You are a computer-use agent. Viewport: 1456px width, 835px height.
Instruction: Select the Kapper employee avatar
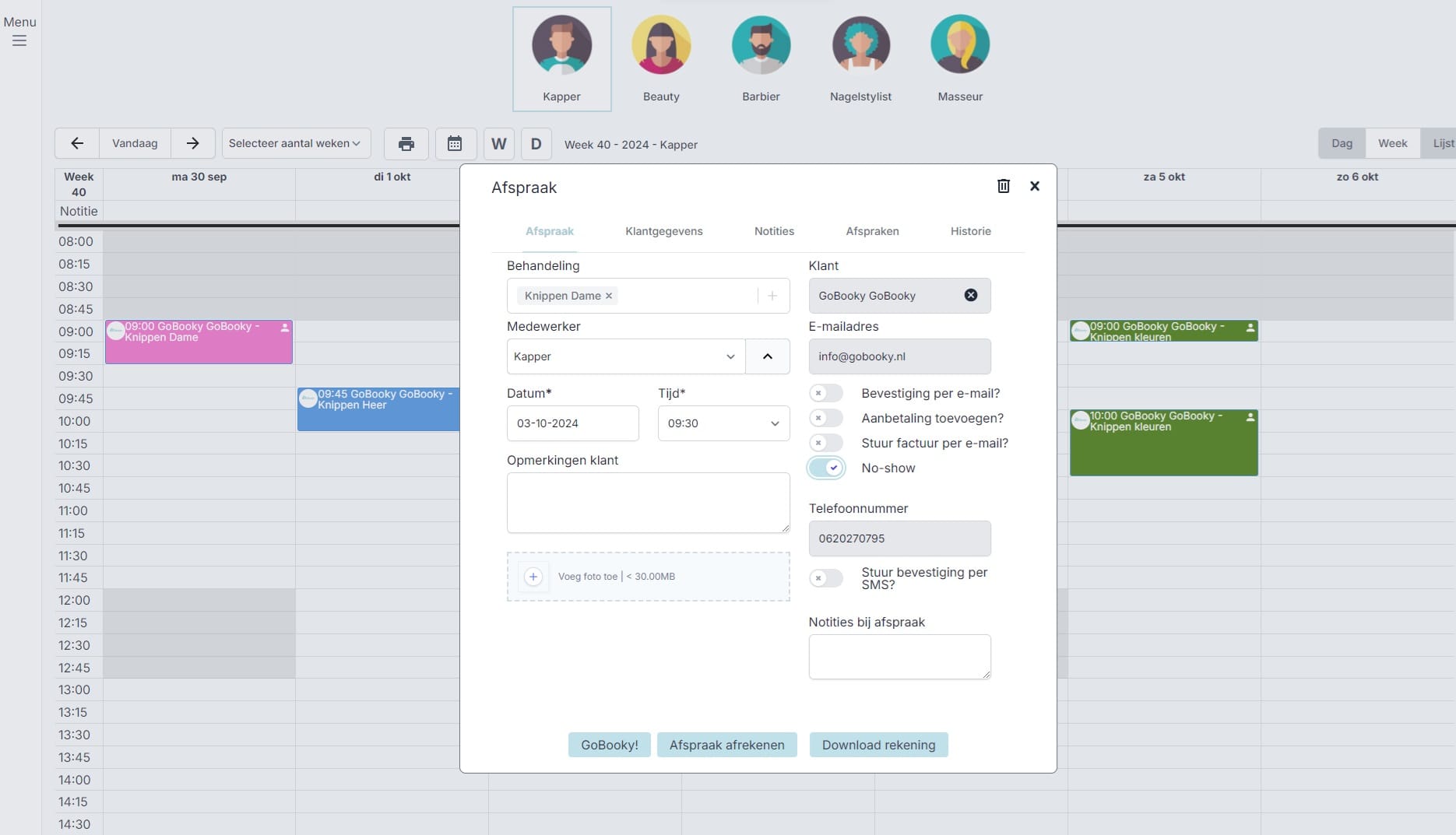tap(561, 59)
